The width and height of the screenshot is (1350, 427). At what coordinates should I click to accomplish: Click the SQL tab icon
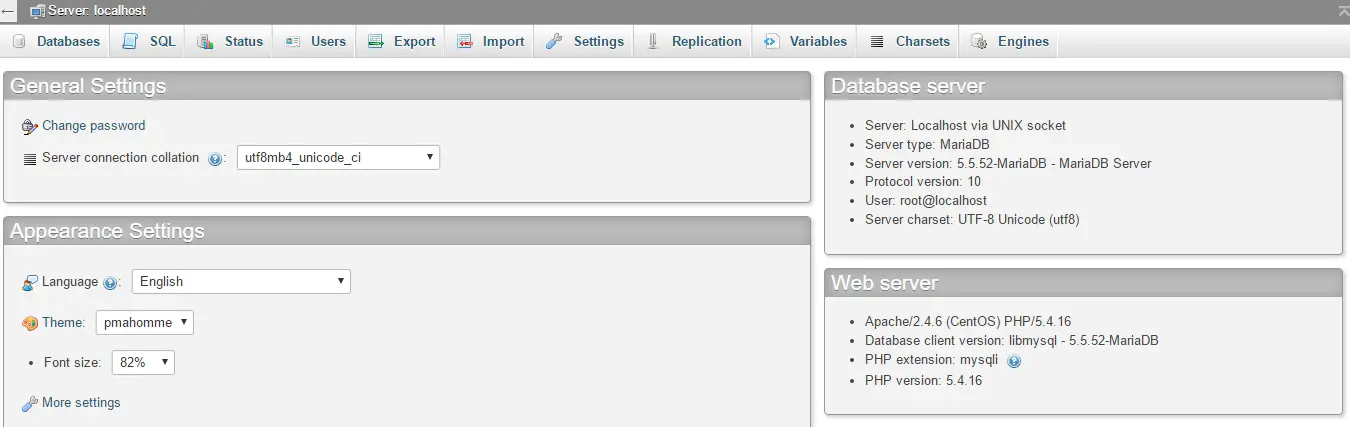pos(130,42)
